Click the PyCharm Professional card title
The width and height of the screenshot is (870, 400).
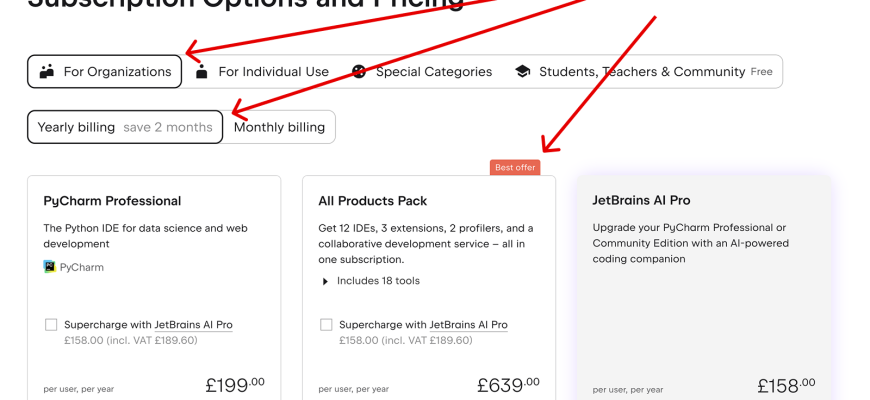[x=112, y=201]
